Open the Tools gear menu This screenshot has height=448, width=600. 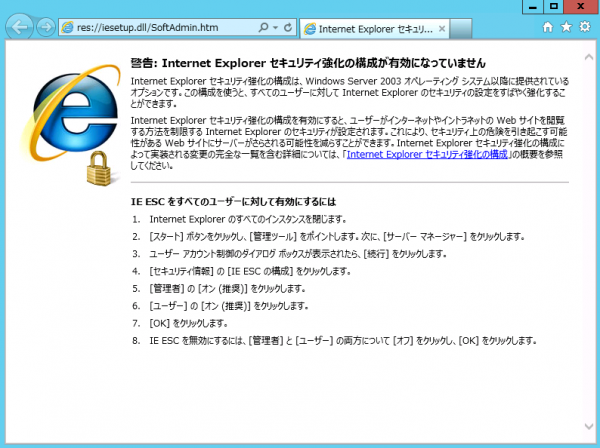click(x=584, y=30)
